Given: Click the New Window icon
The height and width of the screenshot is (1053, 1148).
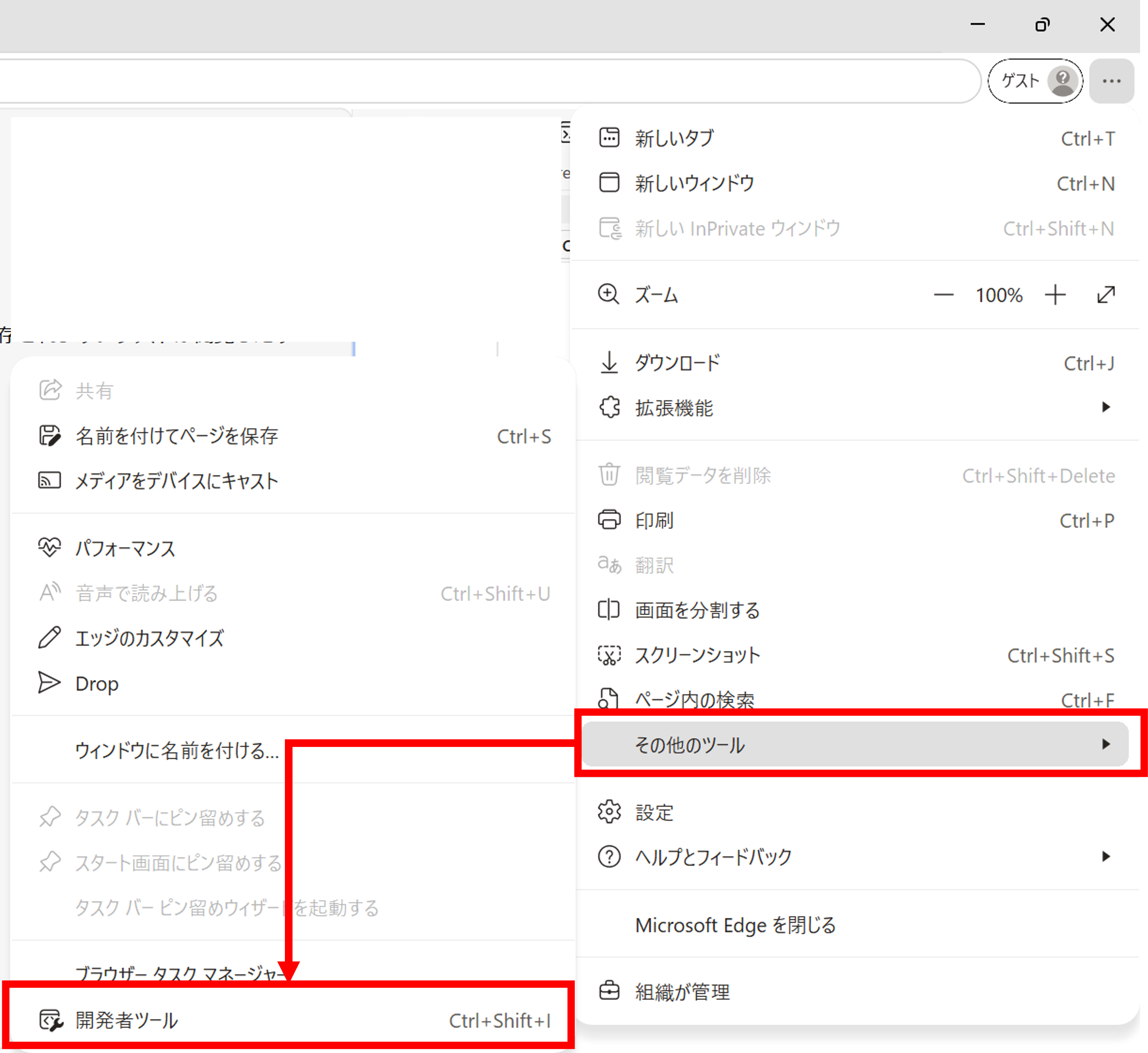Looking at the screenshot, I should pos(609,183).
